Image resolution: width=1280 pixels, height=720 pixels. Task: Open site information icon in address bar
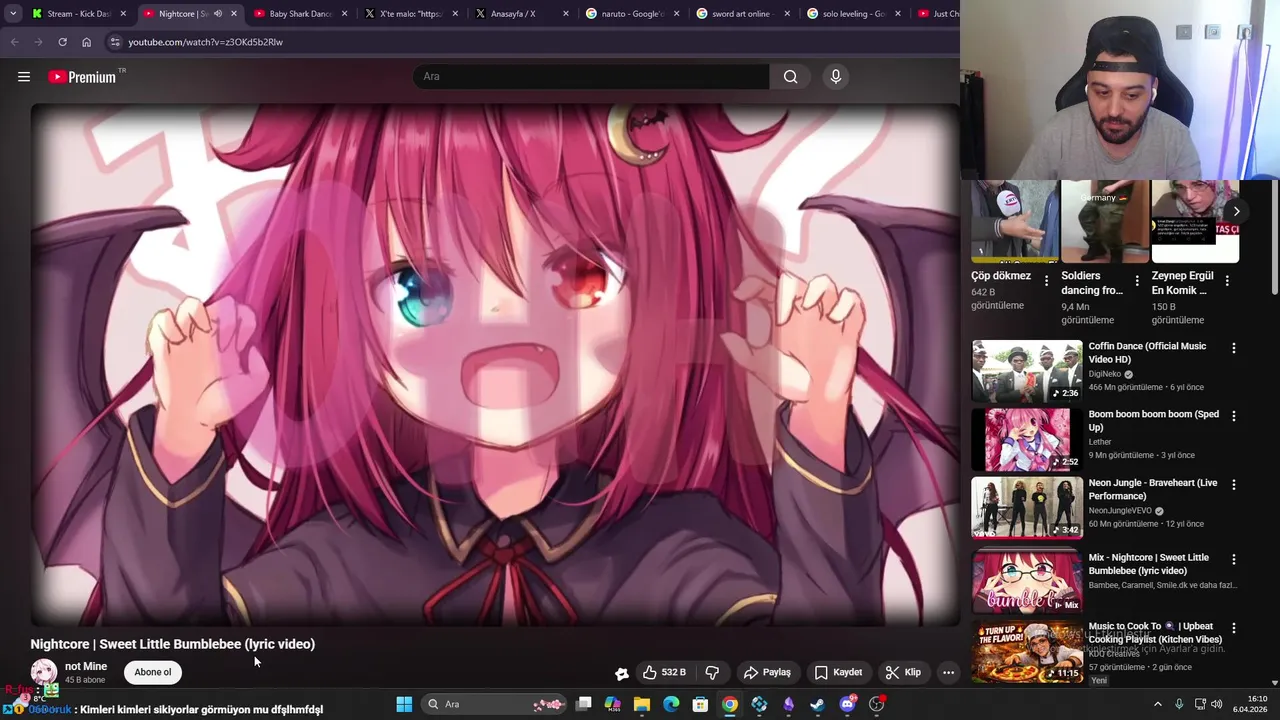click(x=115, y=42)
